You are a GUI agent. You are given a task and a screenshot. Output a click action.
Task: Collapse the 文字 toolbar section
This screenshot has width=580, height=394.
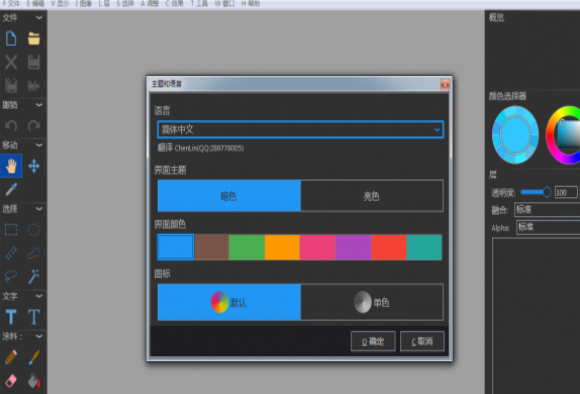point(39,296)
